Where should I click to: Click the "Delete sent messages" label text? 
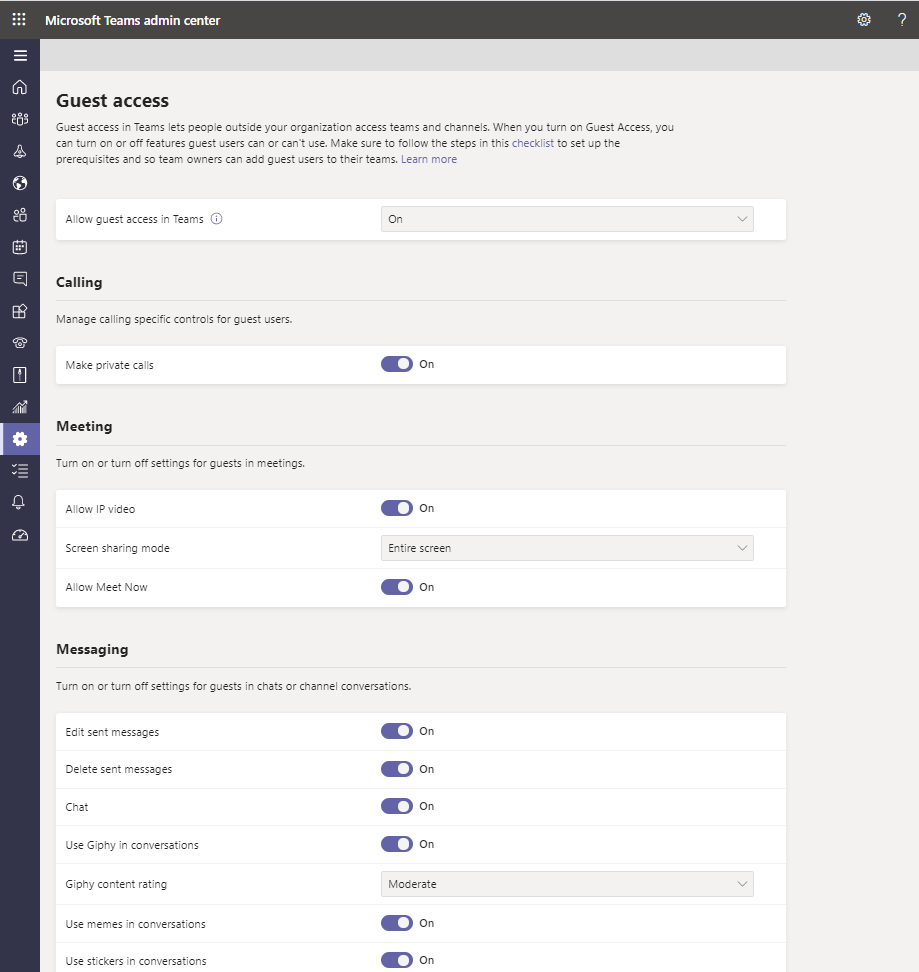(119, 769)
